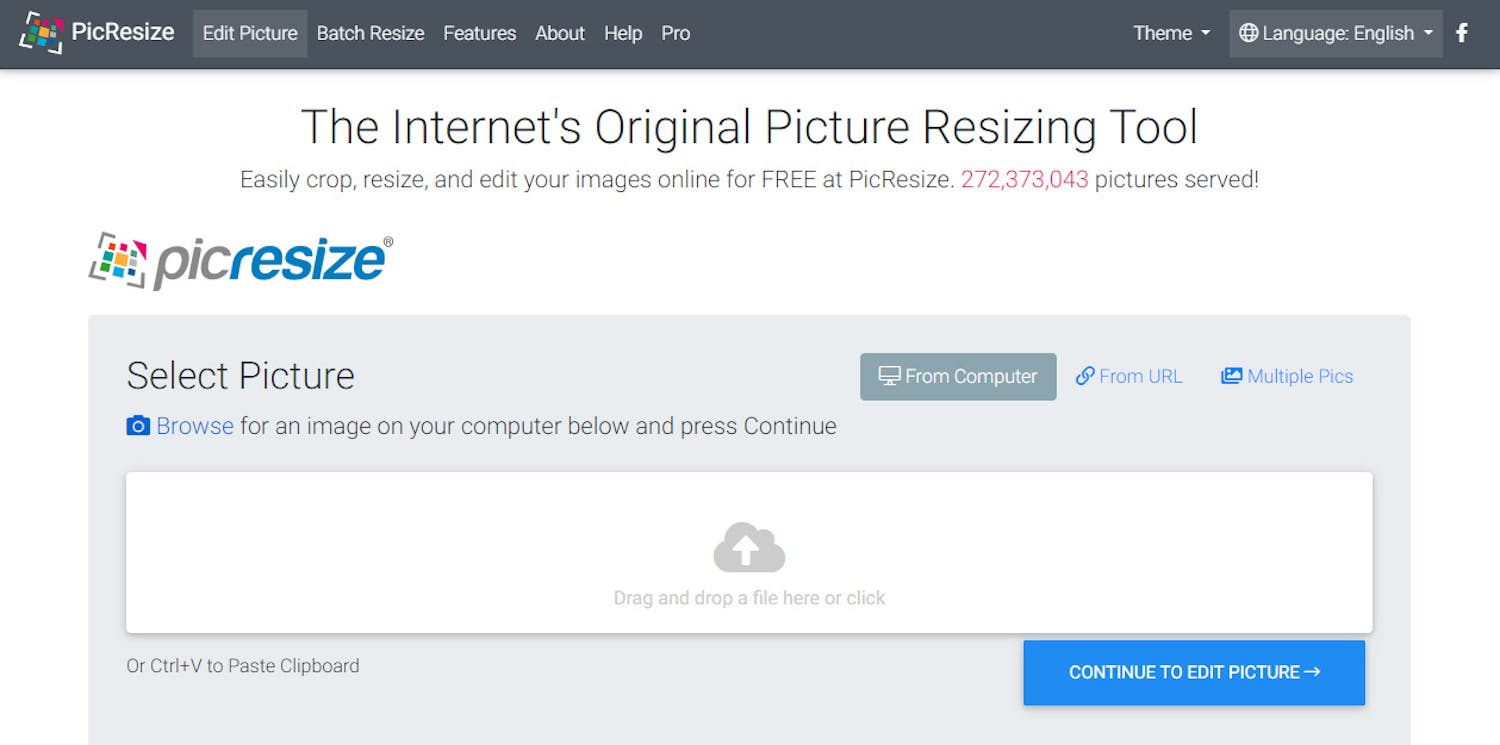Click the Browse link

[x=194, y=425]
